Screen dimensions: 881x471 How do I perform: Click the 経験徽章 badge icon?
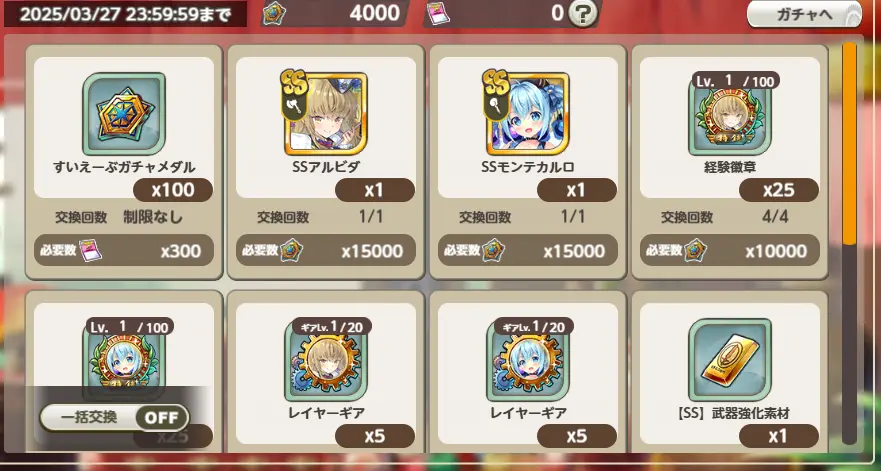730,114
